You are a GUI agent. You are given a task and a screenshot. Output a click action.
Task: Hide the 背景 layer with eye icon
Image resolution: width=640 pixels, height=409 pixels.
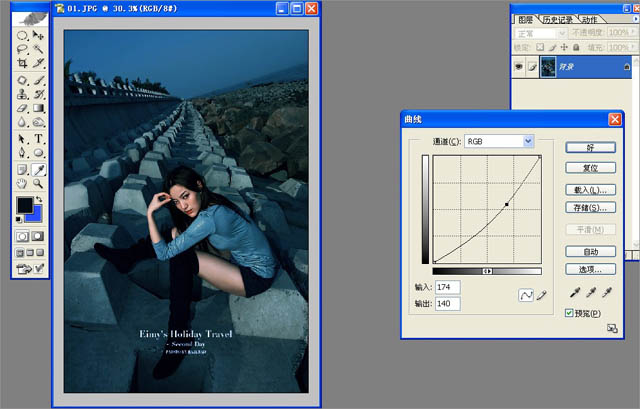517,65
